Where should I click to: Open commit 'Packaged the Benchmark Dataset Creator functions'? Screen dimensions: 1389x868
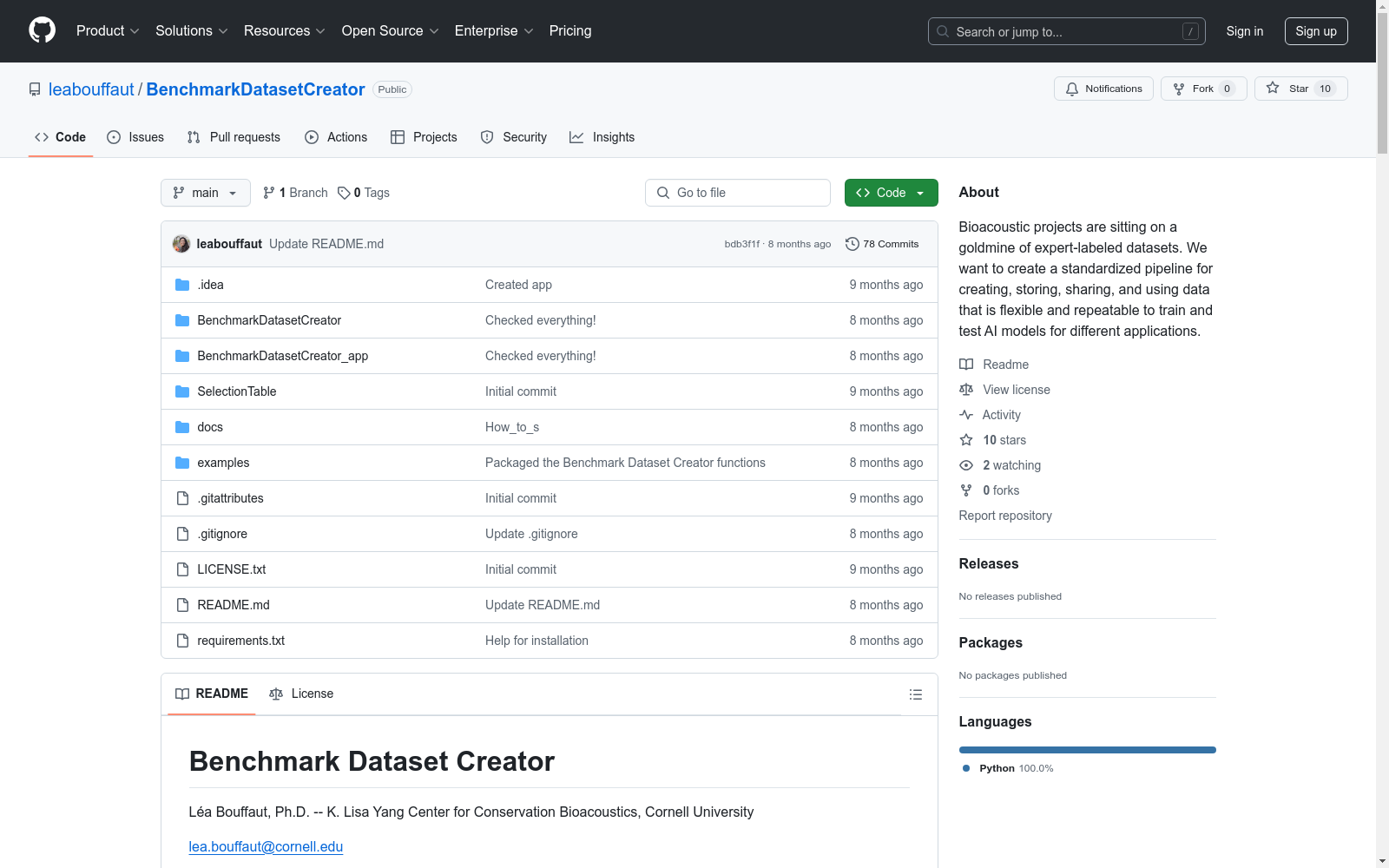pos(625,463)
